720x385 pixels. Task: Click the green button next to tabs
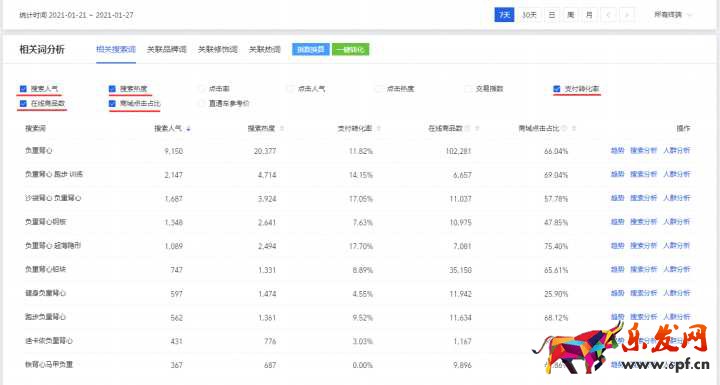(x=350, y=50)
